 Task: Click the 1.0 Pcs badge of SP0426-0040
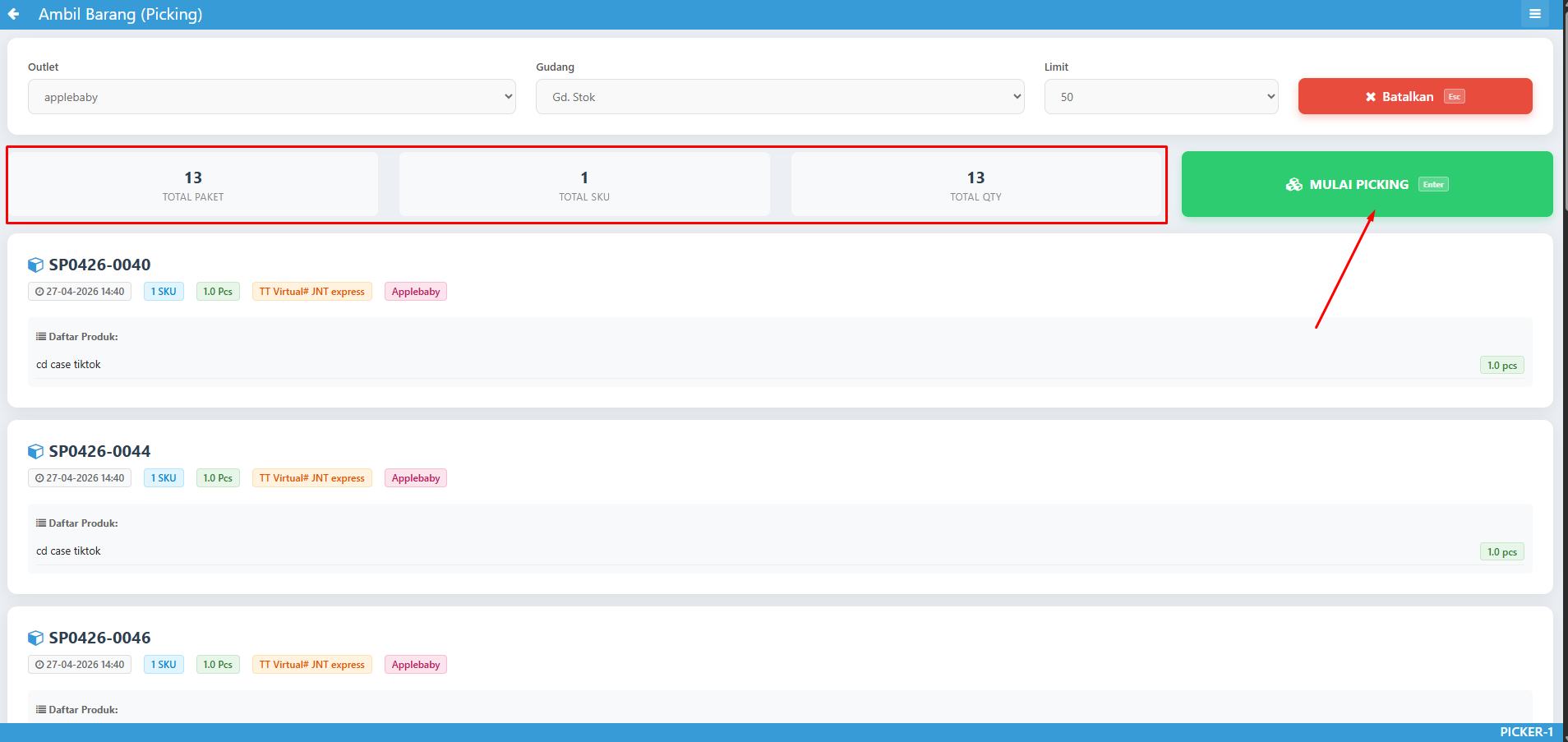click(x=218, y=292)
